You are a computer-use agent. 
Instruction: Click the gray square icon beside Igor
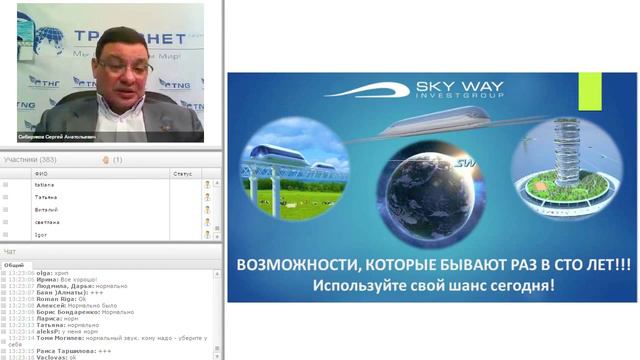click(5, 235)
